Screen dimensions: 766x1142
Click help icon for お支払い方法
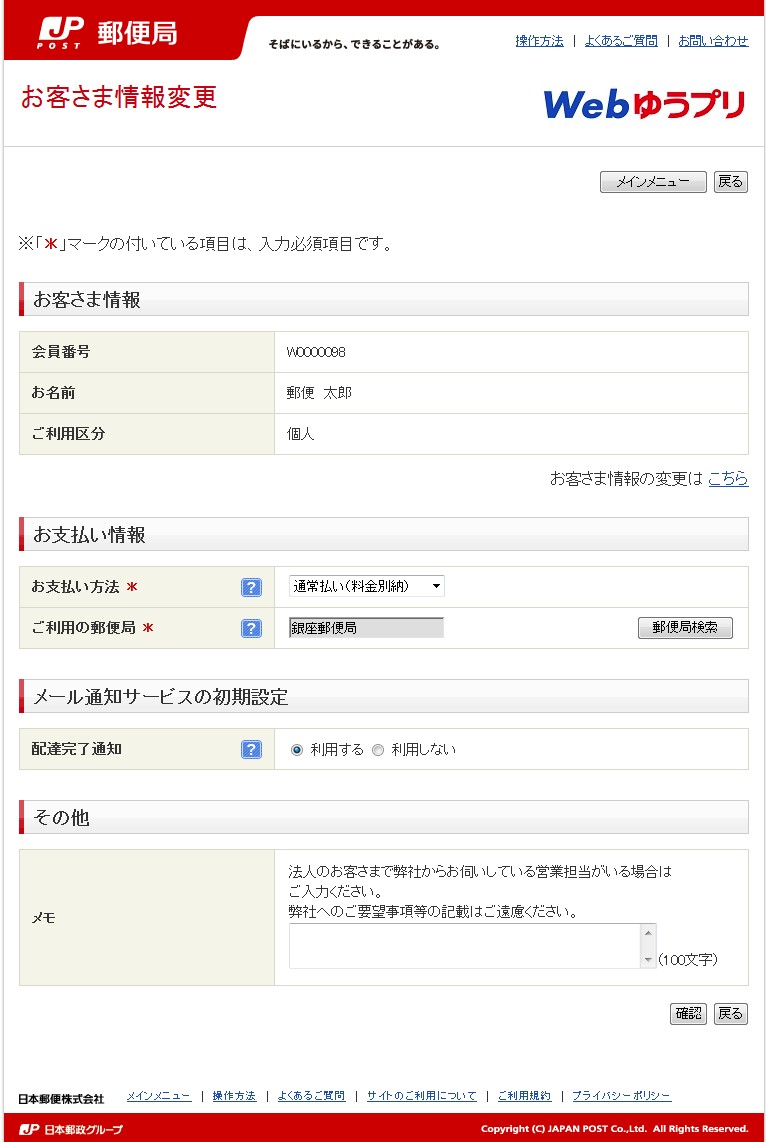pyautogui.click(x=251, y=587)
